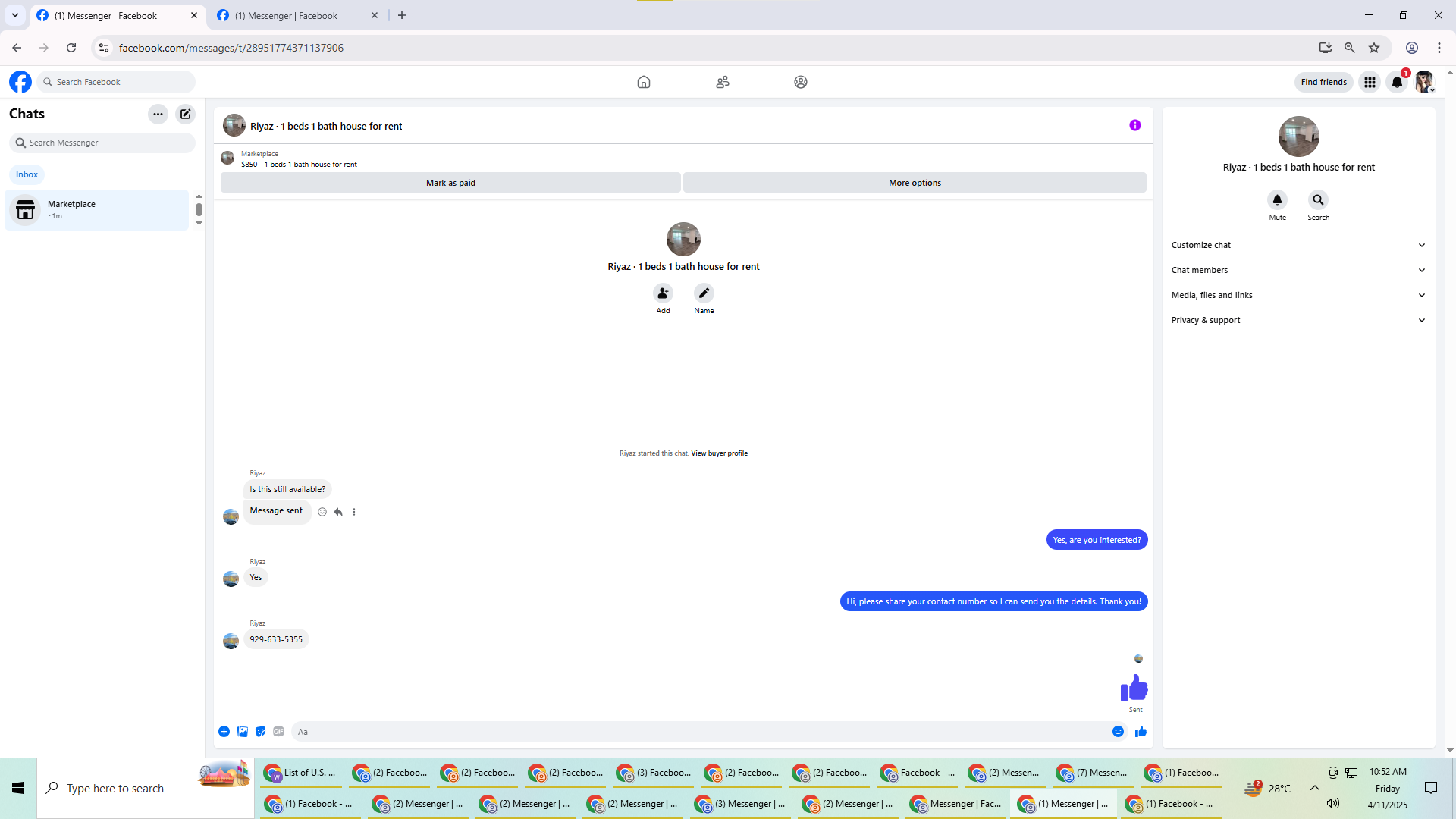Click the More options button
1456x819 pixels.
tap(915, 183)
